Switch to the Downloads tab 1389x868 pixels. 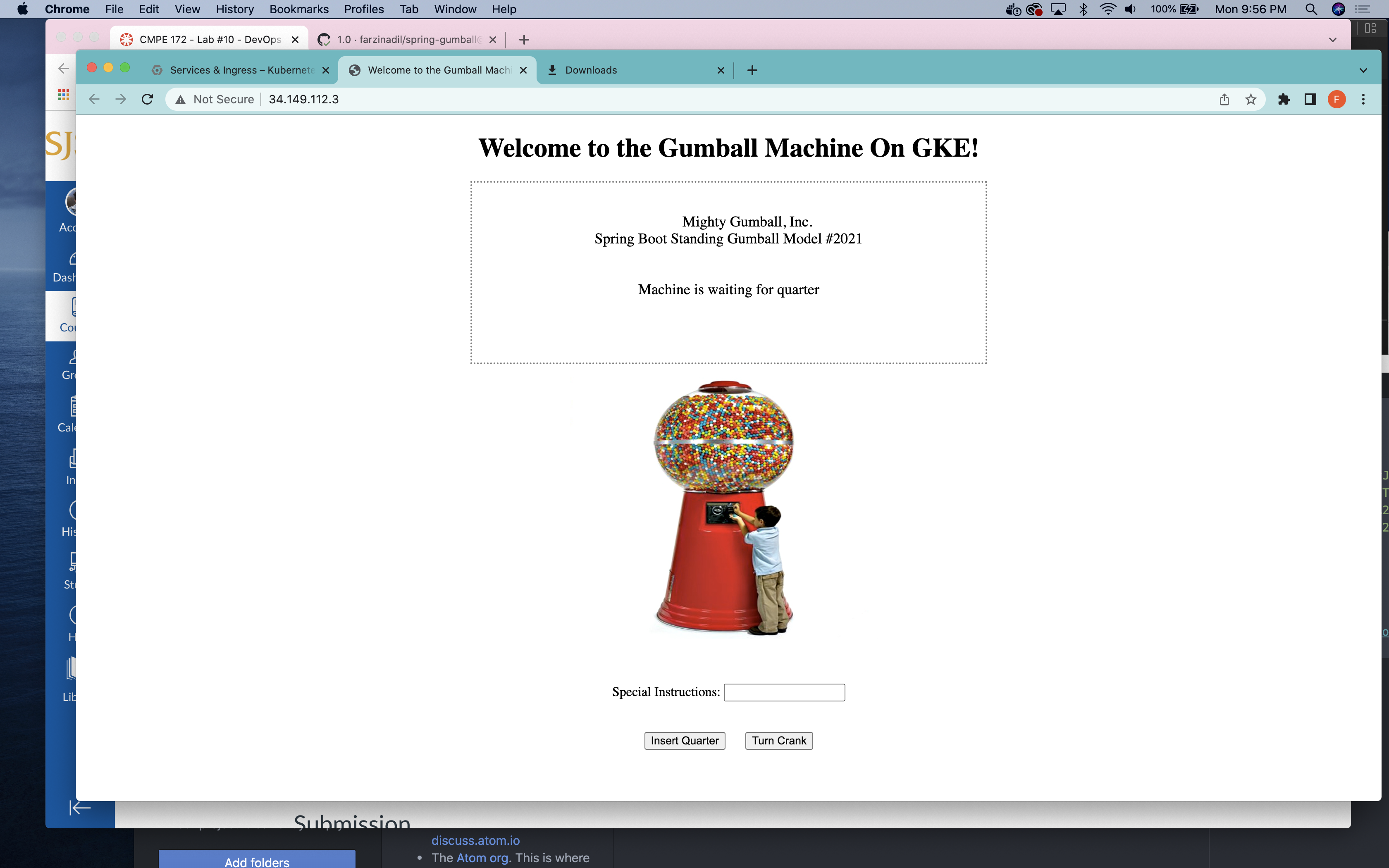pos(591,70)
